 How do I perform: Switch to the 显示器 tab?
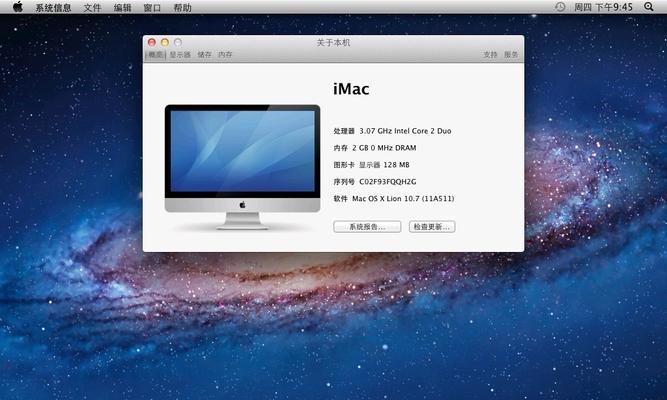[x=180, y=55]
